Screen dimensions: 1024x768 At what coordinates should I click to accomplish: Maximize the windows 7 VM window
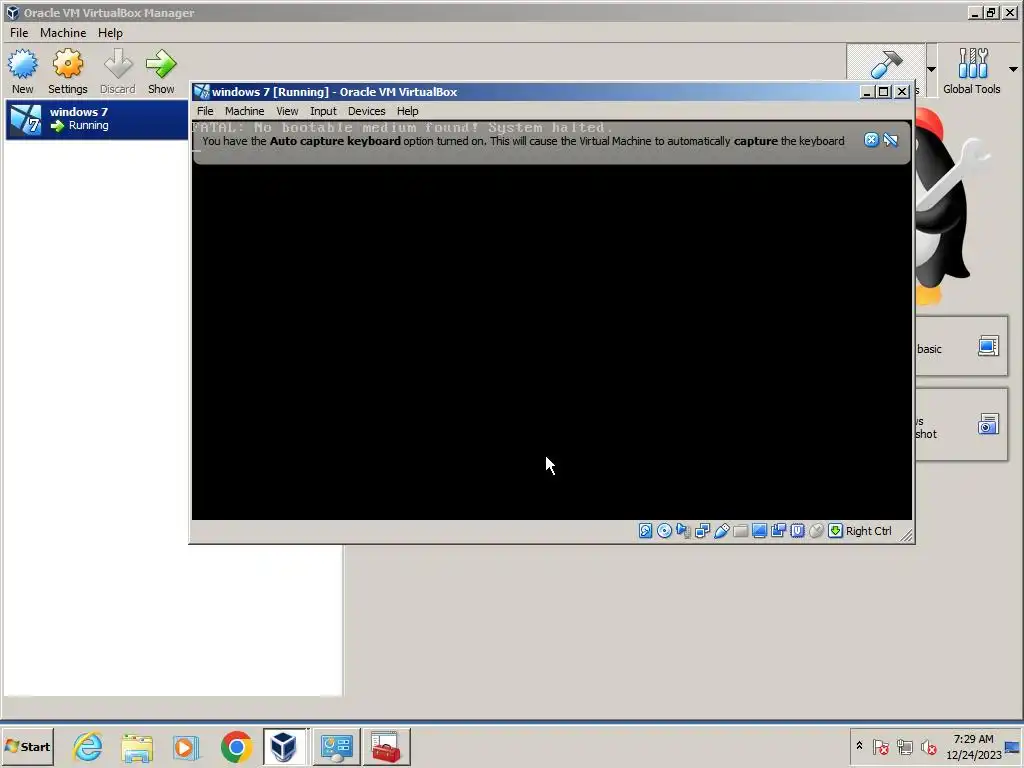click(x=884, y=92)
